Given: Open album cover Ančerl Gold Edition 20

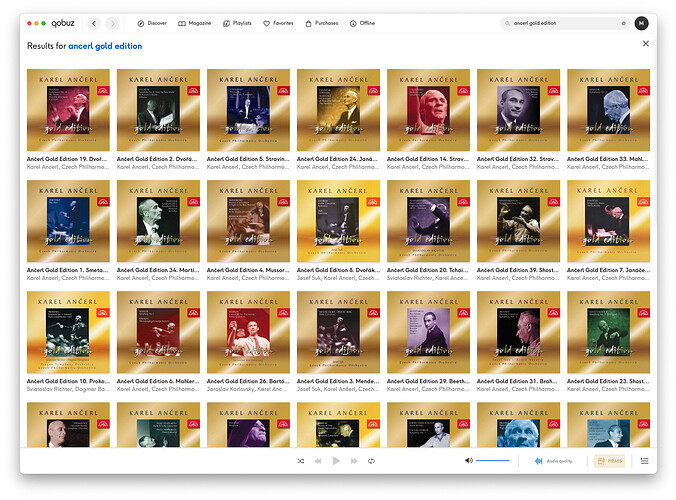Looking at the screenshot, I should tap(429, 221).
